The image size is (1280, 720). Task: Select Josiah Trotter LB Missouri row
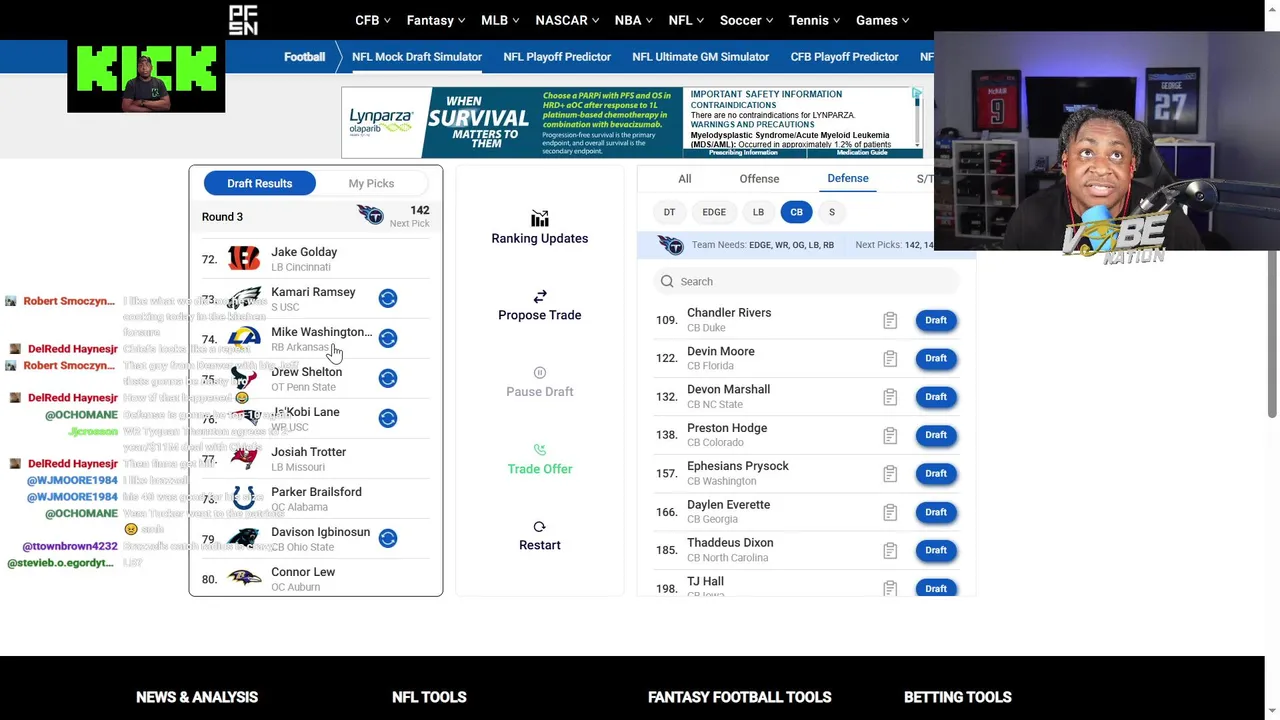pos(316,458)
